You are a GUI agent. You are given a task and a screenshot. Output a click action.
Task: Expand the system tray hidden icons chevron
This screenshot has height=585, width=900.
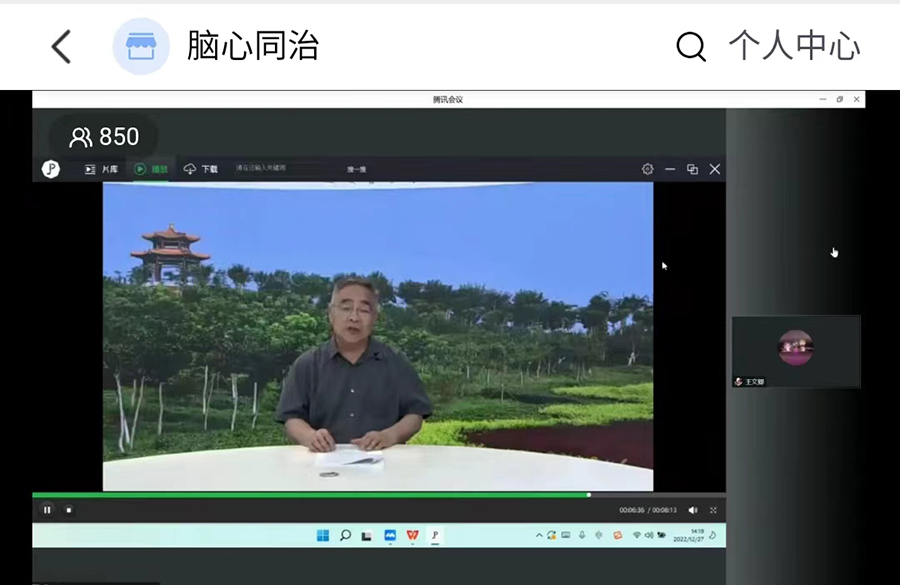(540, 535)
